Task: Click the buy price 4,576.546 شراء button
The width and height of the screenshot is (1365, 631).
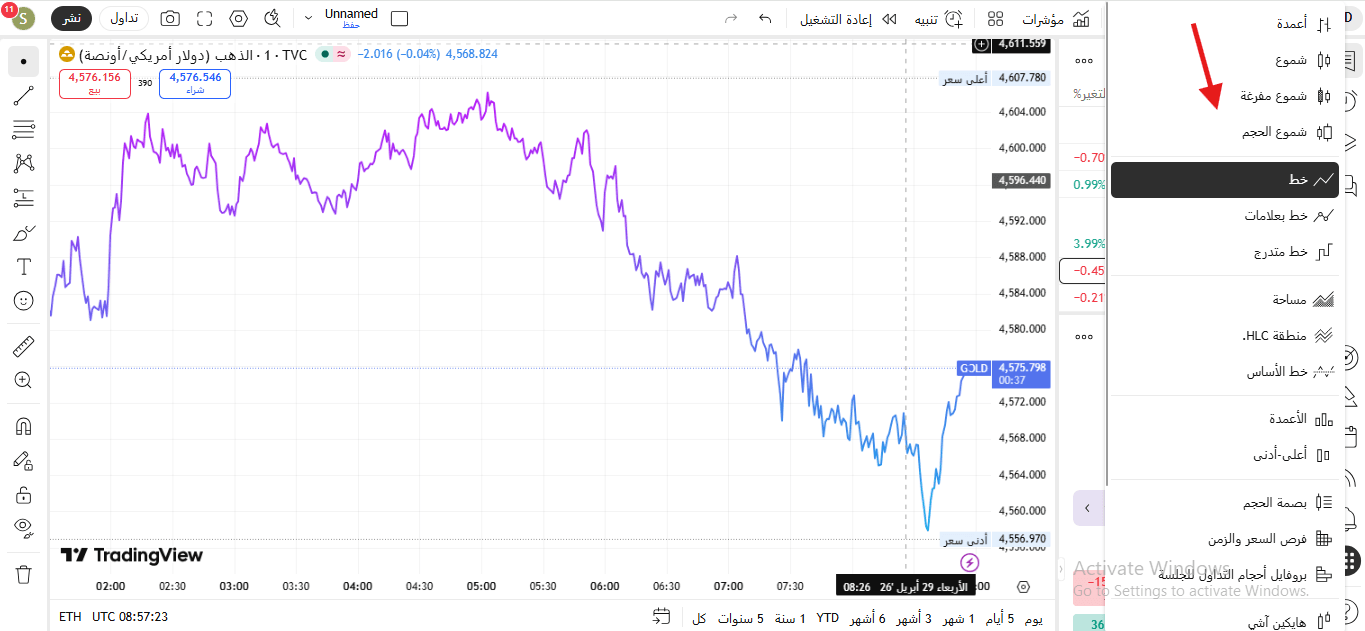Action: pos(195,84)
